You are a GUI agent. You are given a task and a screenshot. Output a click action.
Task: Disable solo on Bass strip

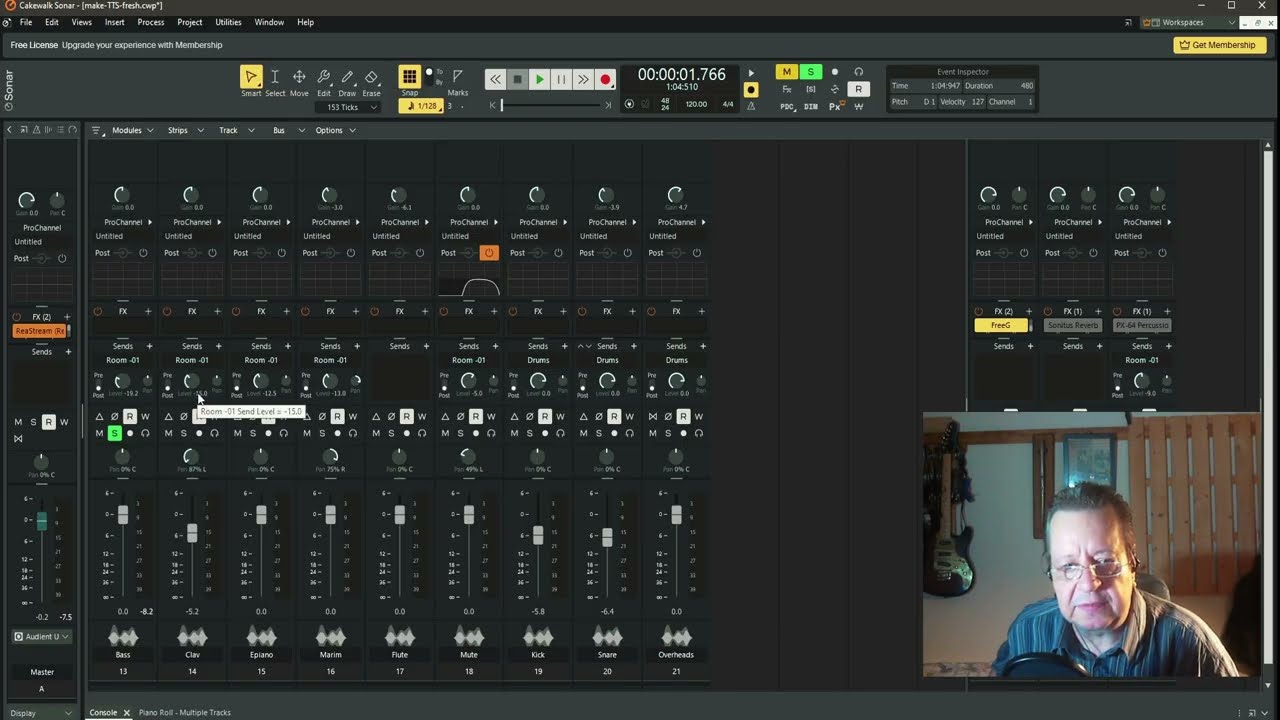(114, 433)
